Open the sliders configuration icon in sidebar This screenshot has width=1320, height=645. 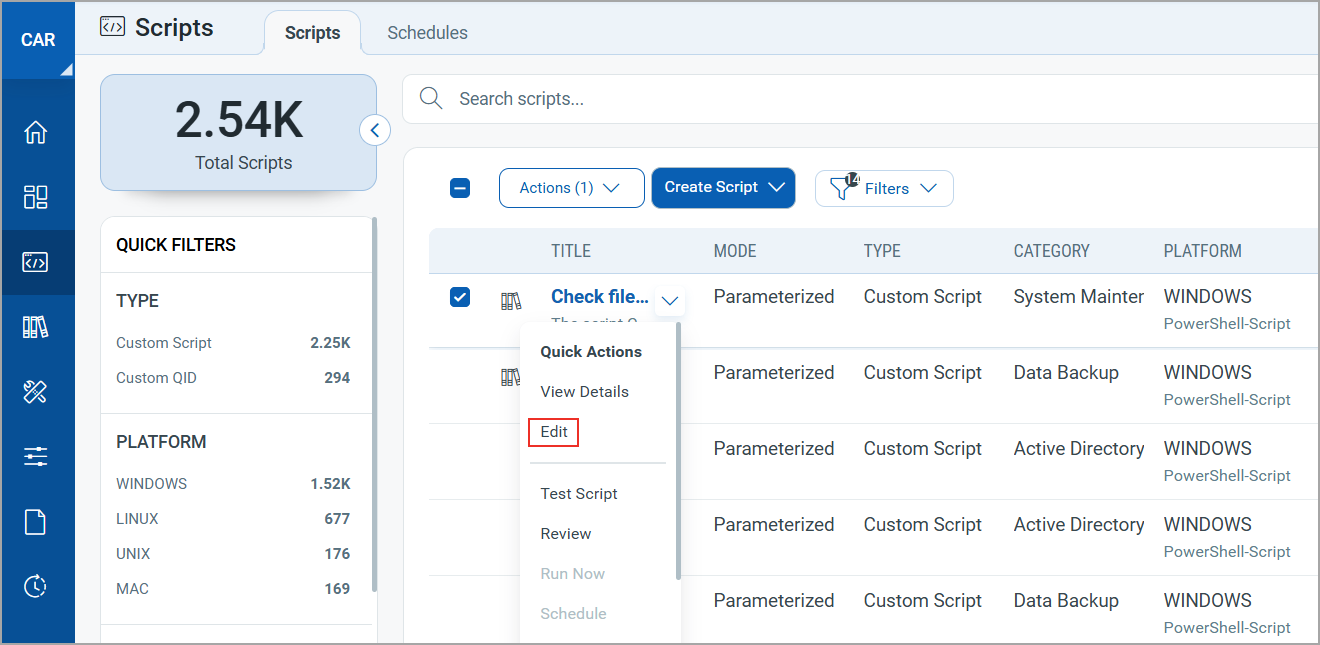coord(36,457)
